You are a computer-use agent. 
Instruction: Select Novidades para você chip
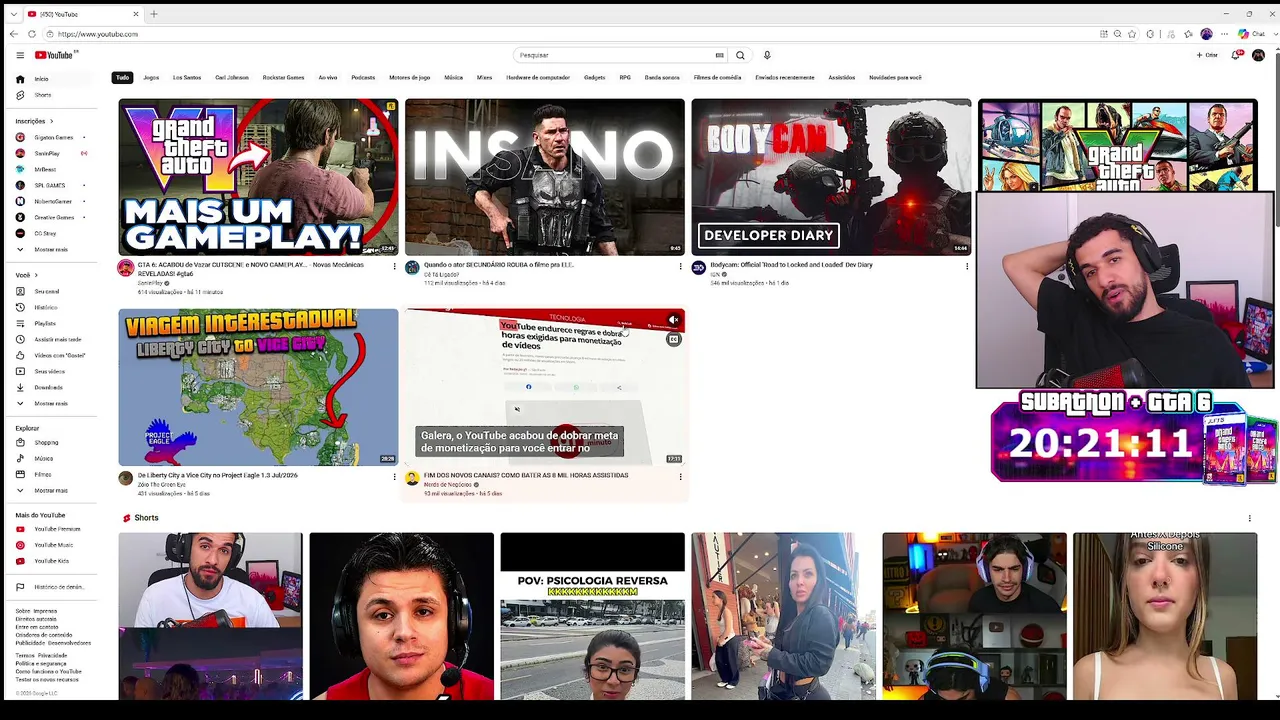click(x=895, y=77)
